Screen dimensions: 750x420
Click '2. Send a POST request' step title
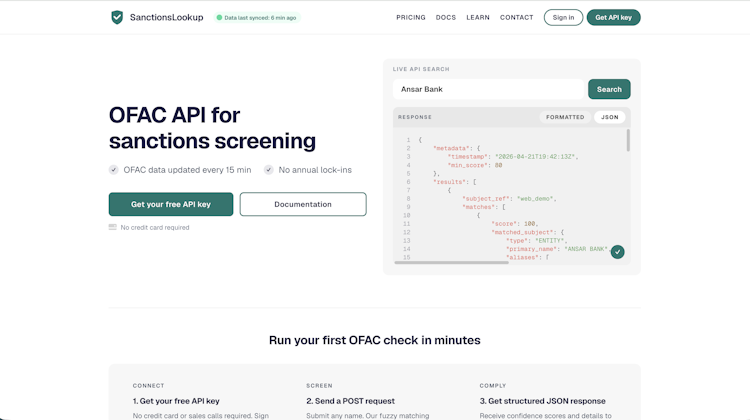pos(351,401)
